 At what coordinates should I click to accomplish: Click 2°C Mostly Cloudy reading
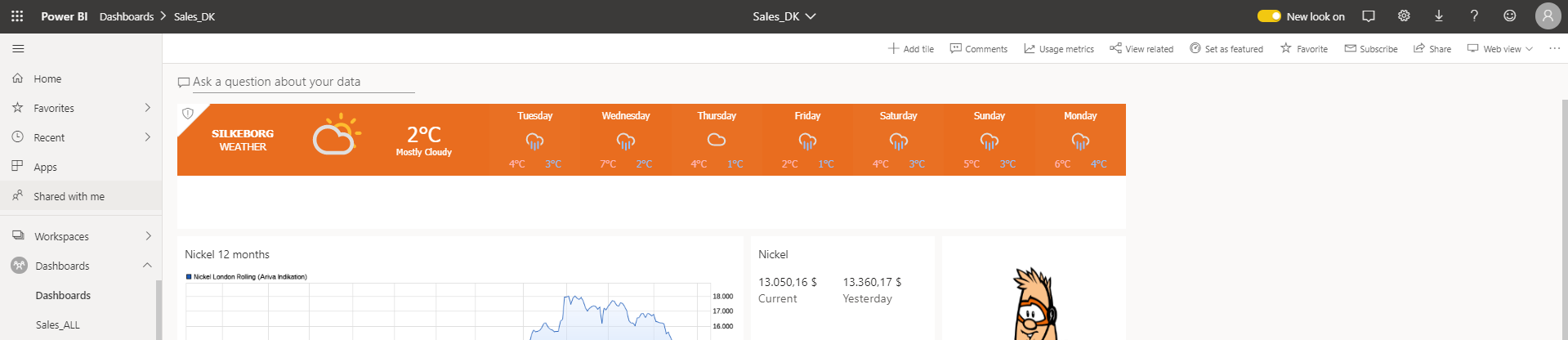(x=423, y=140)
